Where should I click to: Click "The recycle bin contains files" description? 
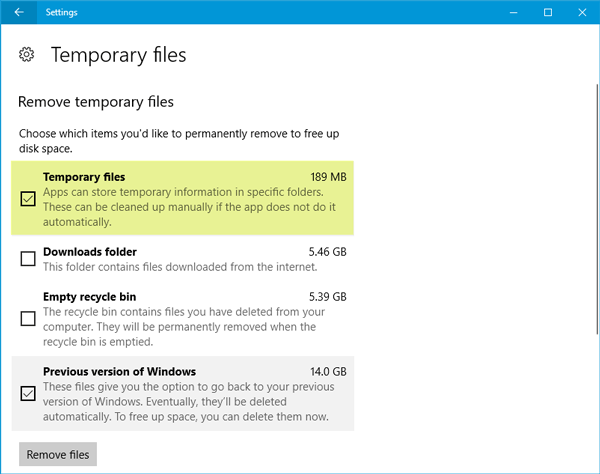[184, 327]
